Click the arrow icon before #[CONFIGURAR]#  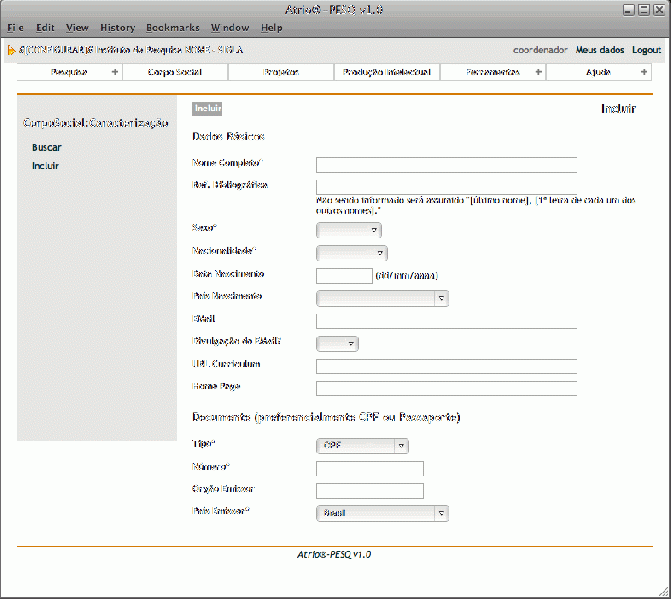click(11, 49)
